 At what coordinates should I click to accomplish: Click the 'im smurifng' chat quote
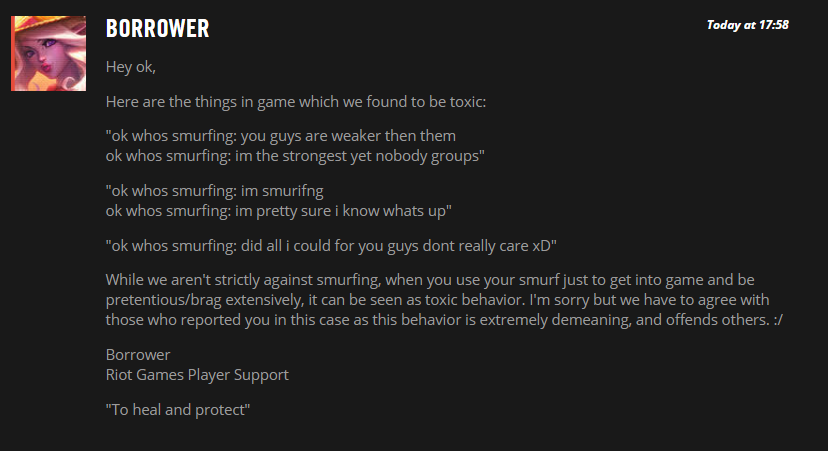click(x=282, y=191)
